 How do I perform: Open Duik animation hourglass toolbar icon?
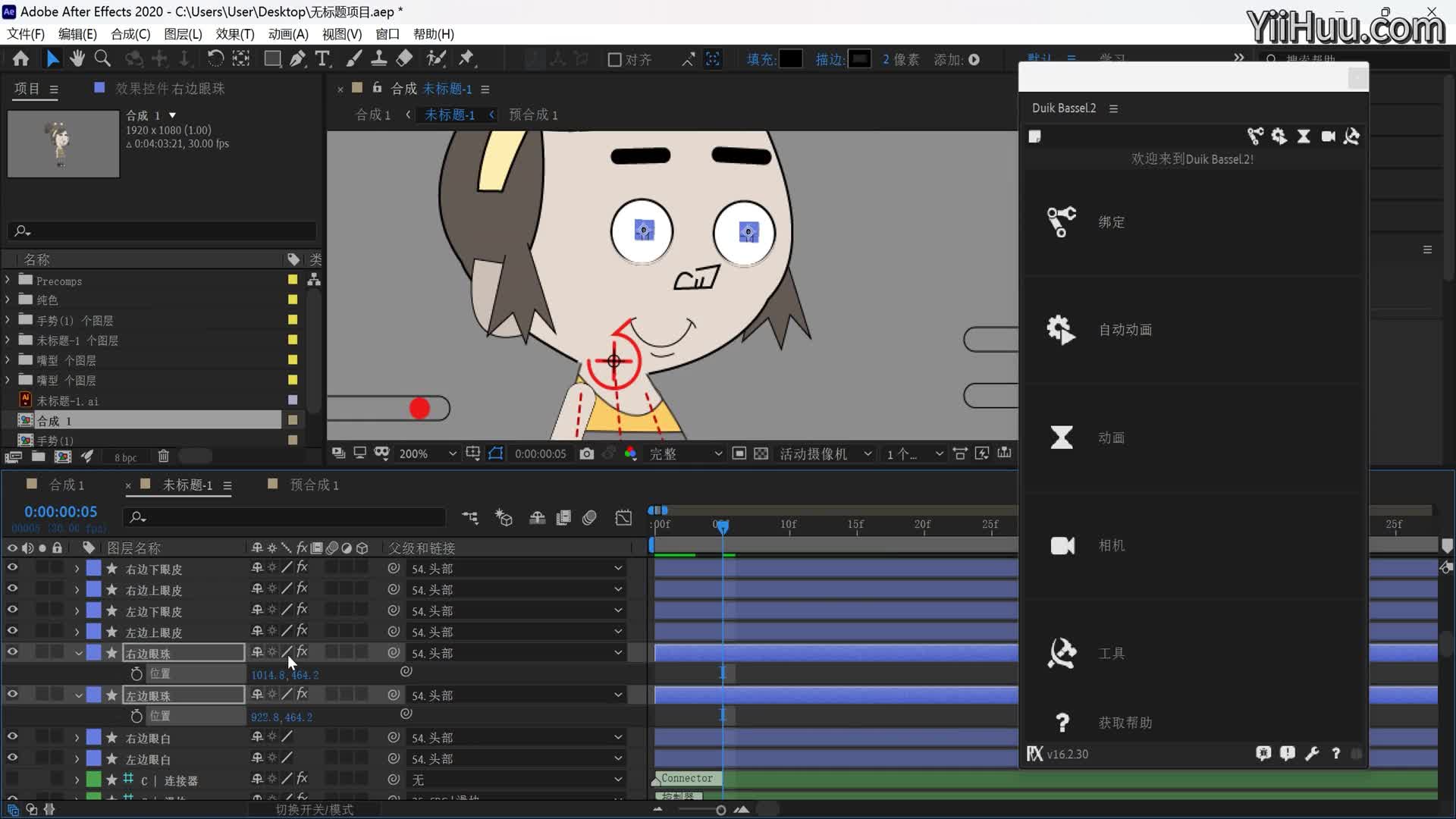click(x=1304, y=136)
